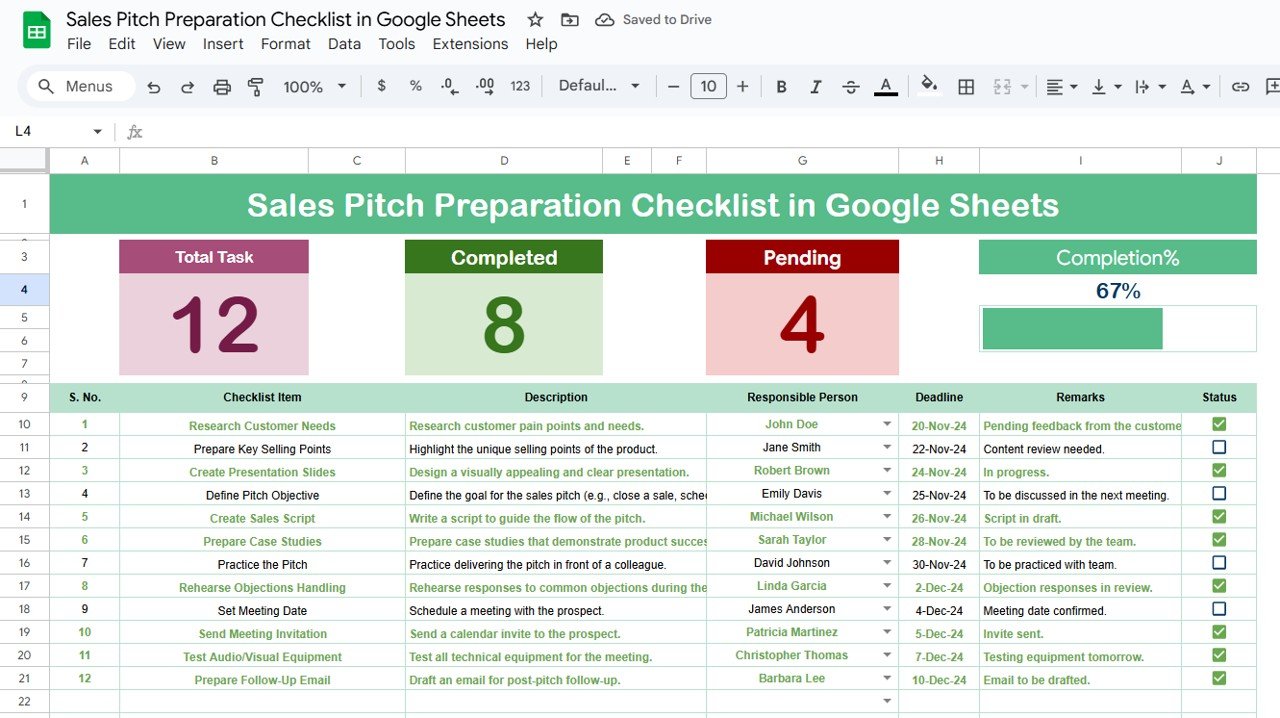Image resolution: width=1280 pixels, height=718 pixels.
Task: Open the text color picker
Action: pyautogui.click(x=886, y=87)
